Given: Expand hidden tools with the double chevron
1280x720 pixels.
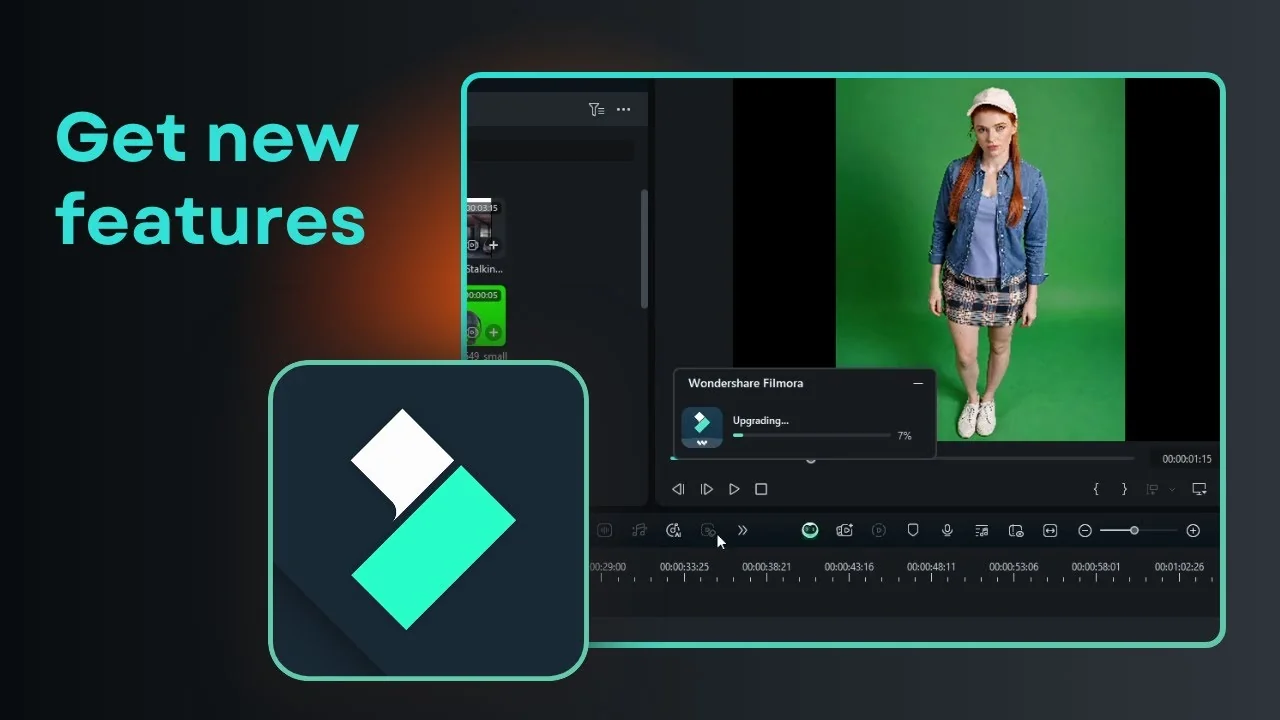Looking at the screenshot, I should pyautogui.click(x=743, y=530).
